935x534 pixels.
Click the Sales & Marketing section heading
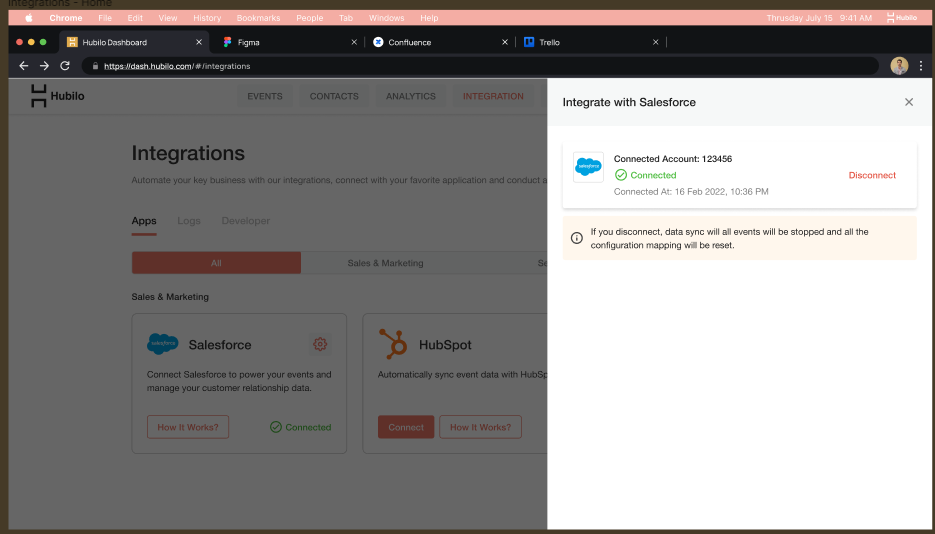point(170,297)
